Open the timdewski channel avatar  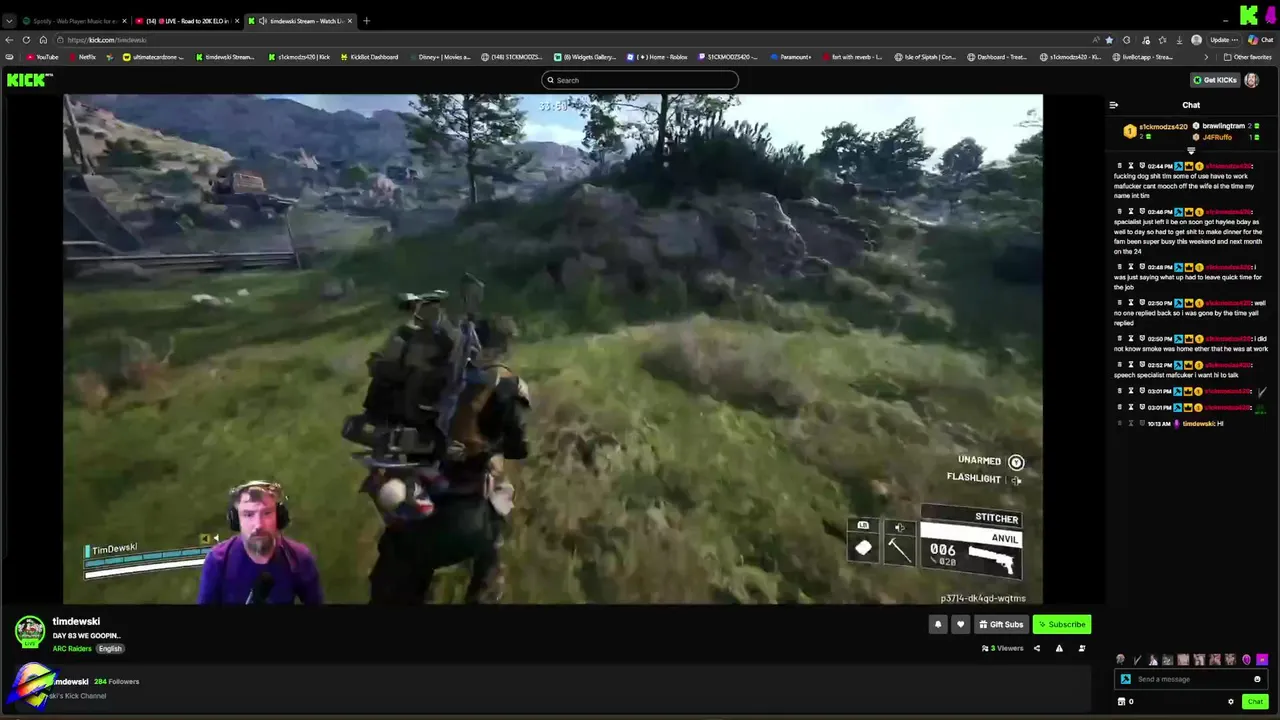tap(29, 631)
